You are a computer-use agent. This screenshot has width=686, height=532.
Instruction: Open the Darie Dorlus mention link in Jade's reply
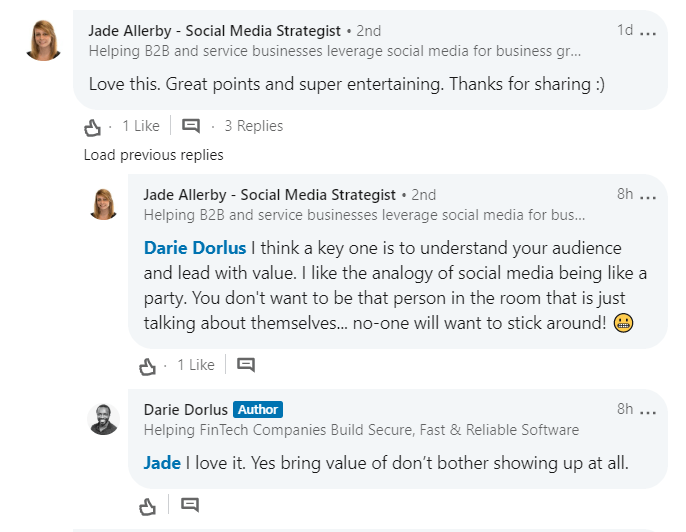pyautogui.click(x=195, y=248)
